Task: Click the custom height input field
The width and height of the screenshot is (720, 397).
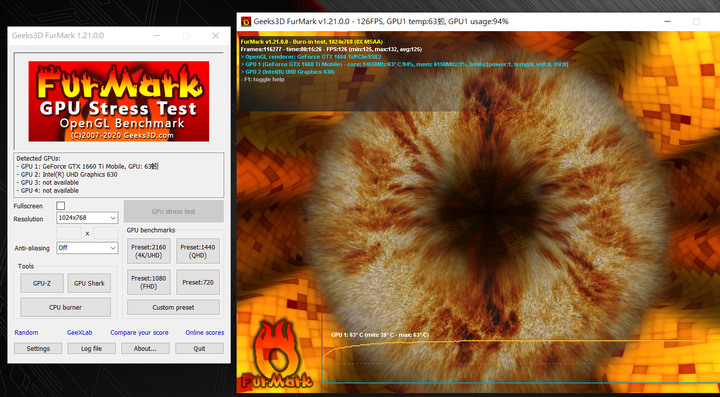Action: pos(106,233)
